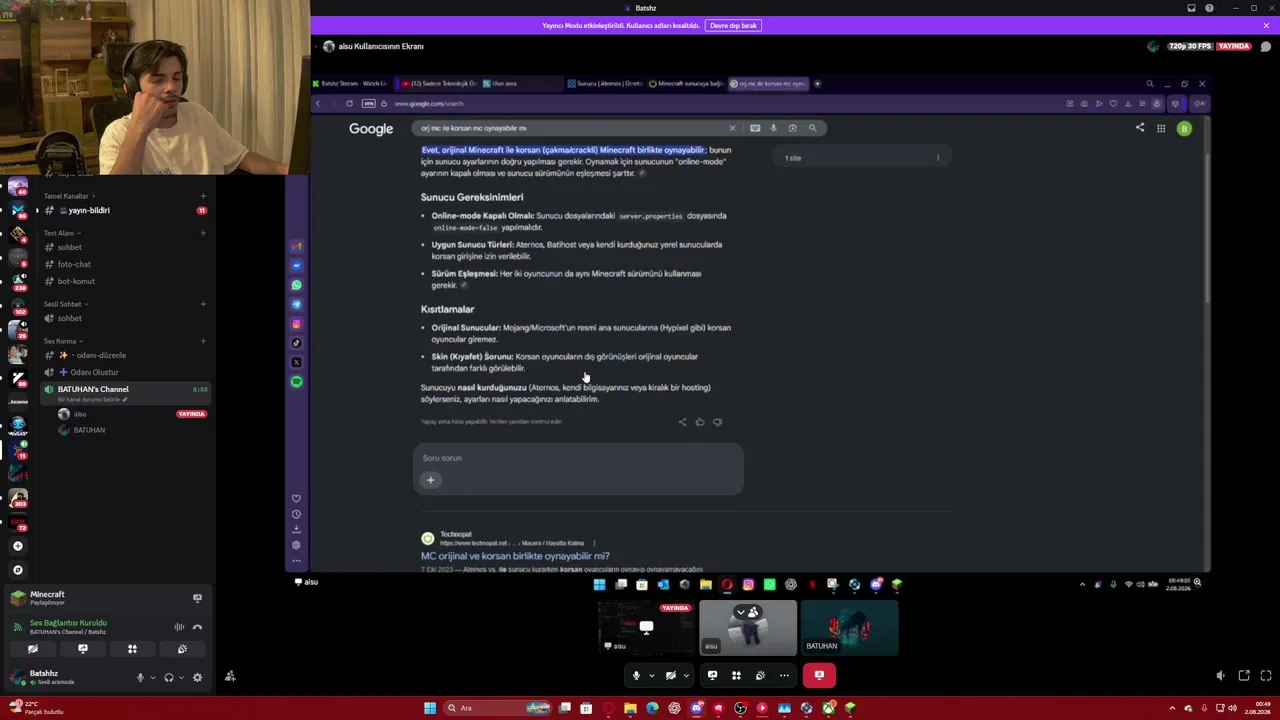Stream Minecraft using the activity panel icon
The height and width of the screenshot is (720, 1280).
pos(197,598)
